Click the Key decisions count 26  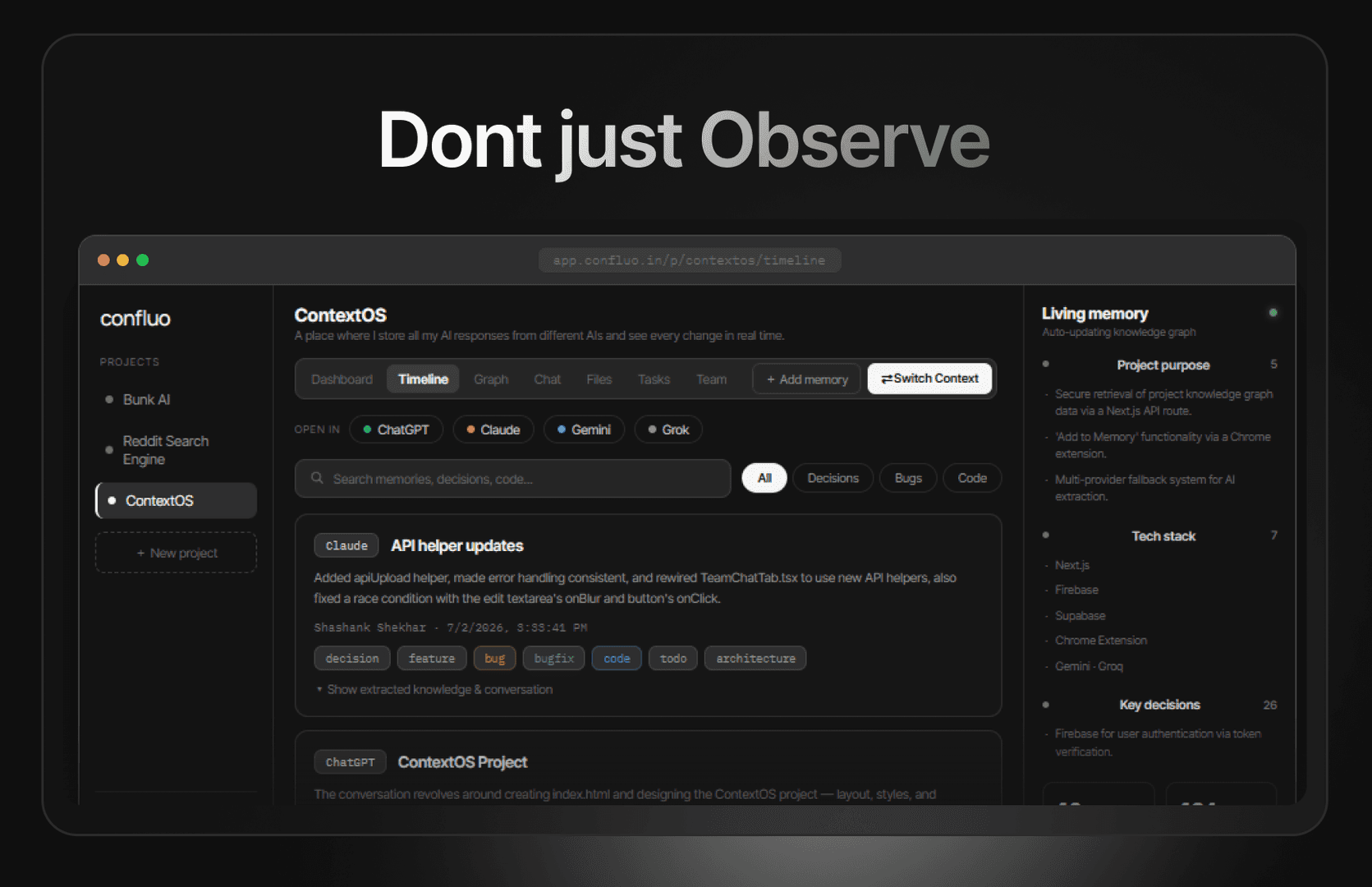tap(1269, 705)
